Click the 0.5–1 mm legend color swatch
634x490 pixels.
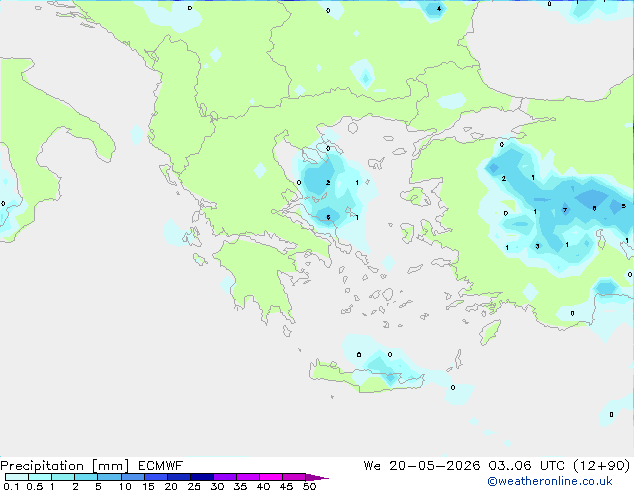(40, 477)
